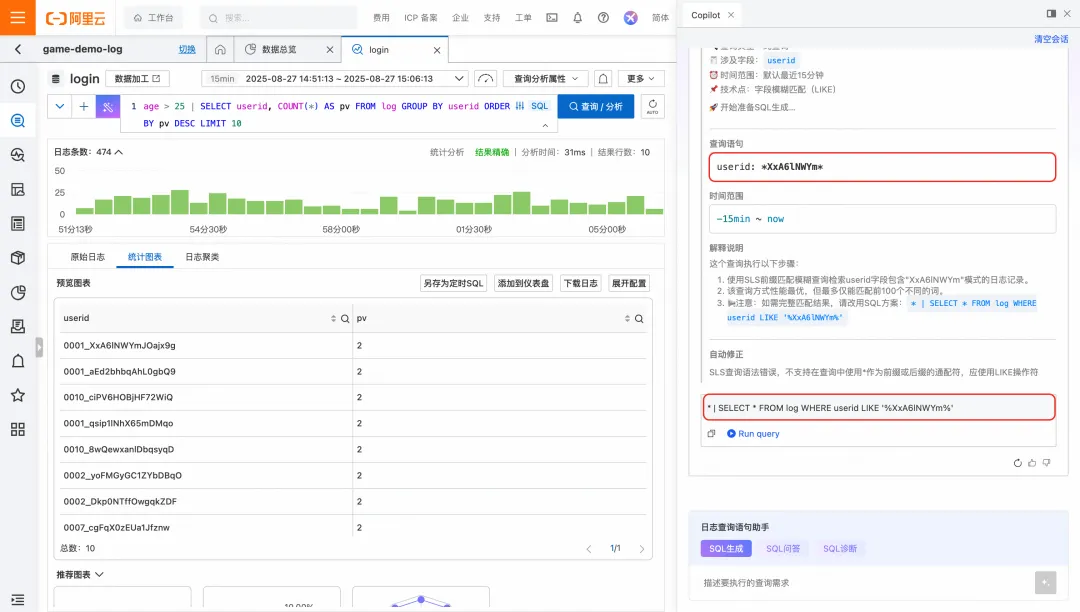
Task: Clear the Copilot conversation
Action: pos(1051,39)
